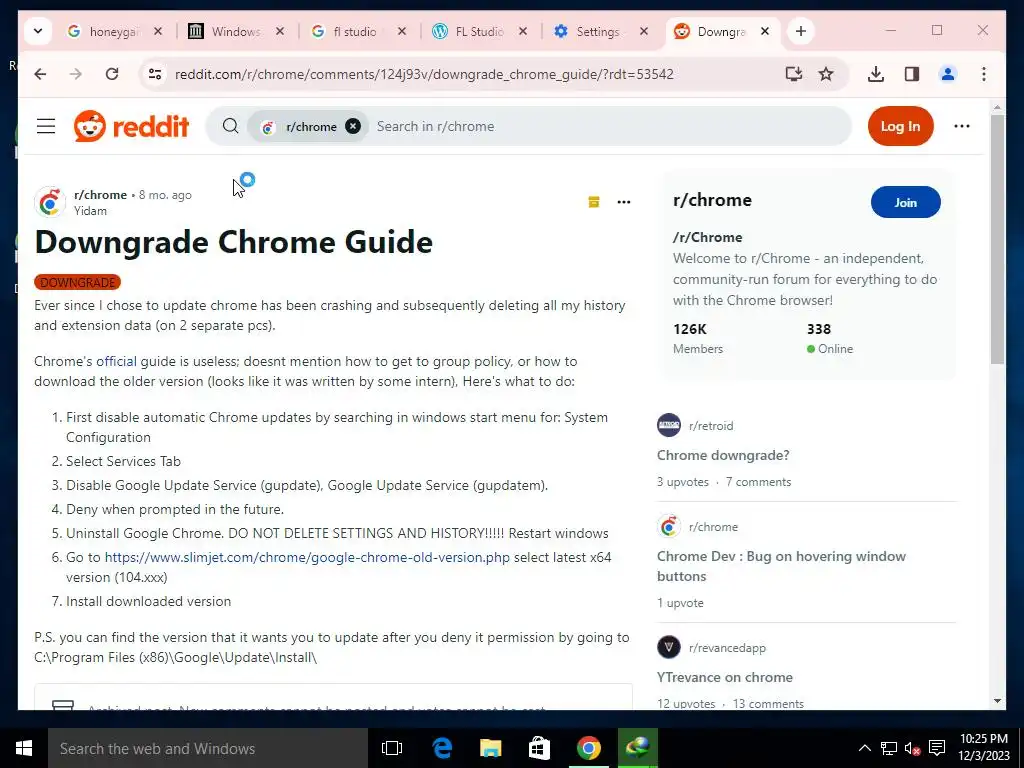Open r/chrome sidebar title

(712, 200)
